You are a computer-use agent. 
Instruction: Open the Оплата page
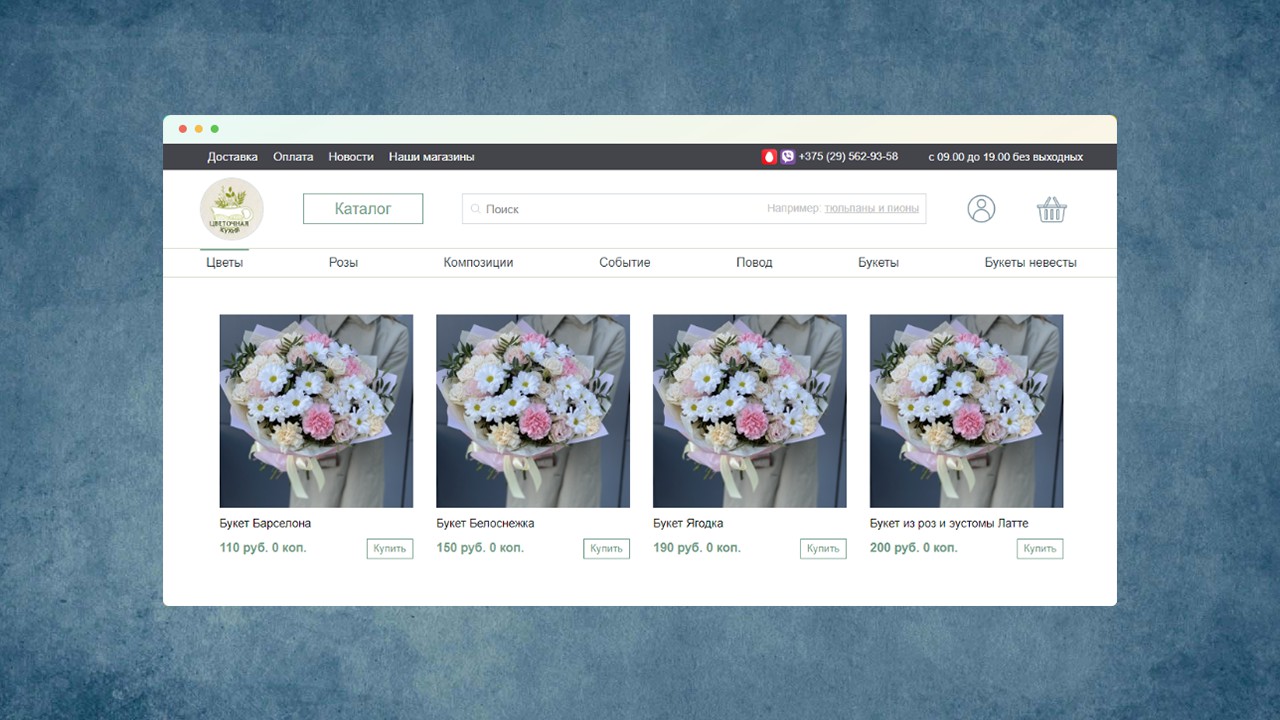pos(293,157)
